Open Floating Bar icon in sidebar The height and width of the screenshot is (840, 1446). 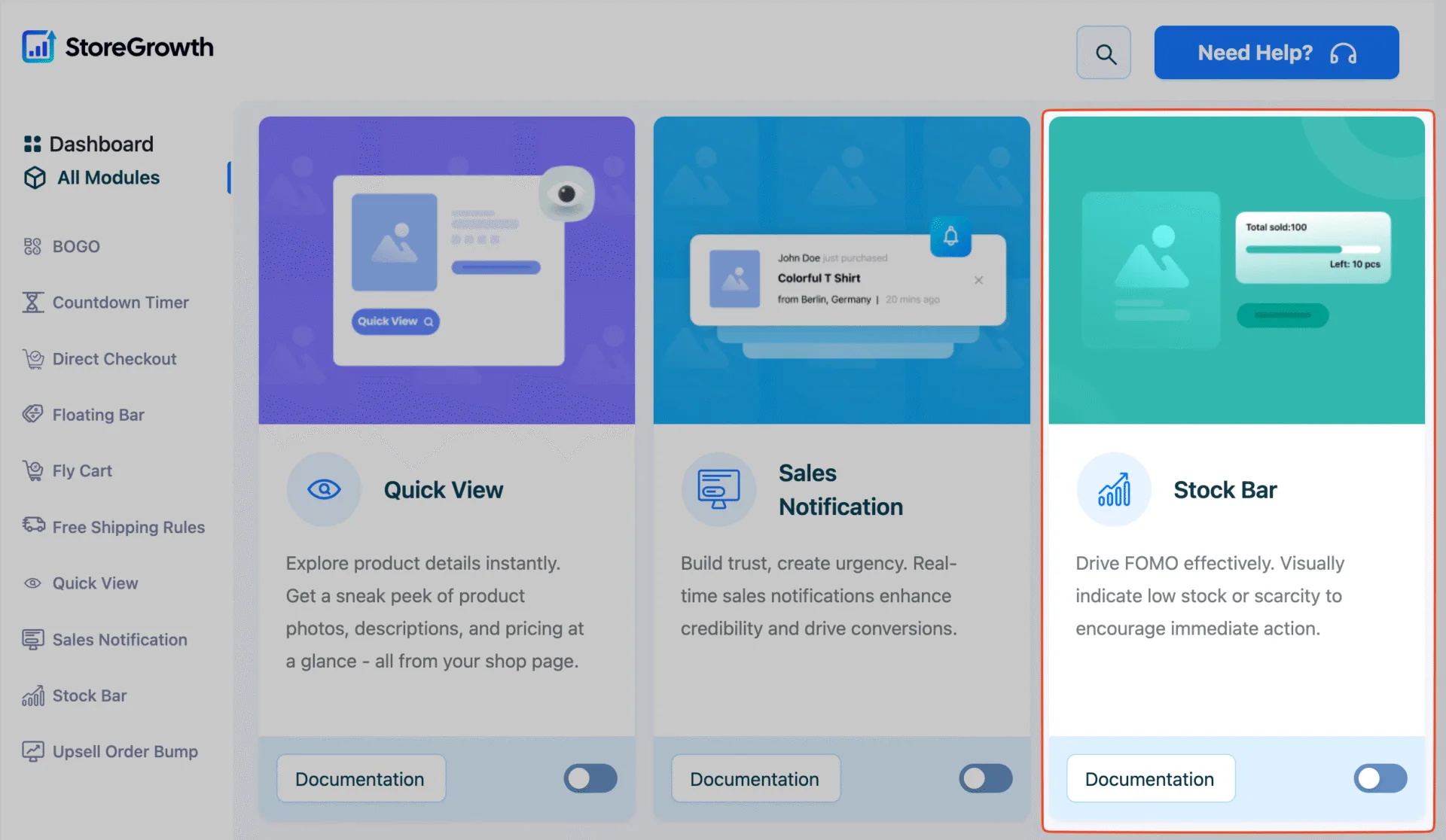coord(32,414)
